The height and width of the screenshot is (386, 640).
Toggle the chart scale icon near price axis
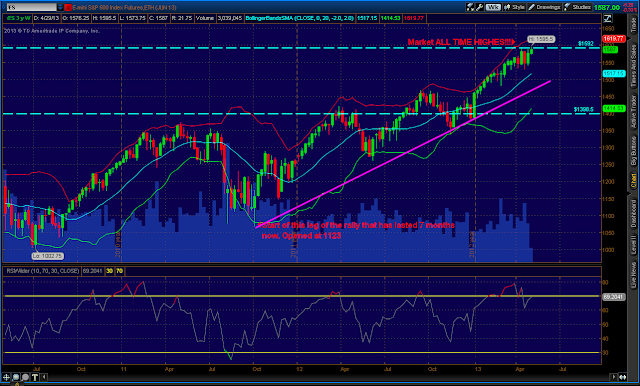(607, 18)
